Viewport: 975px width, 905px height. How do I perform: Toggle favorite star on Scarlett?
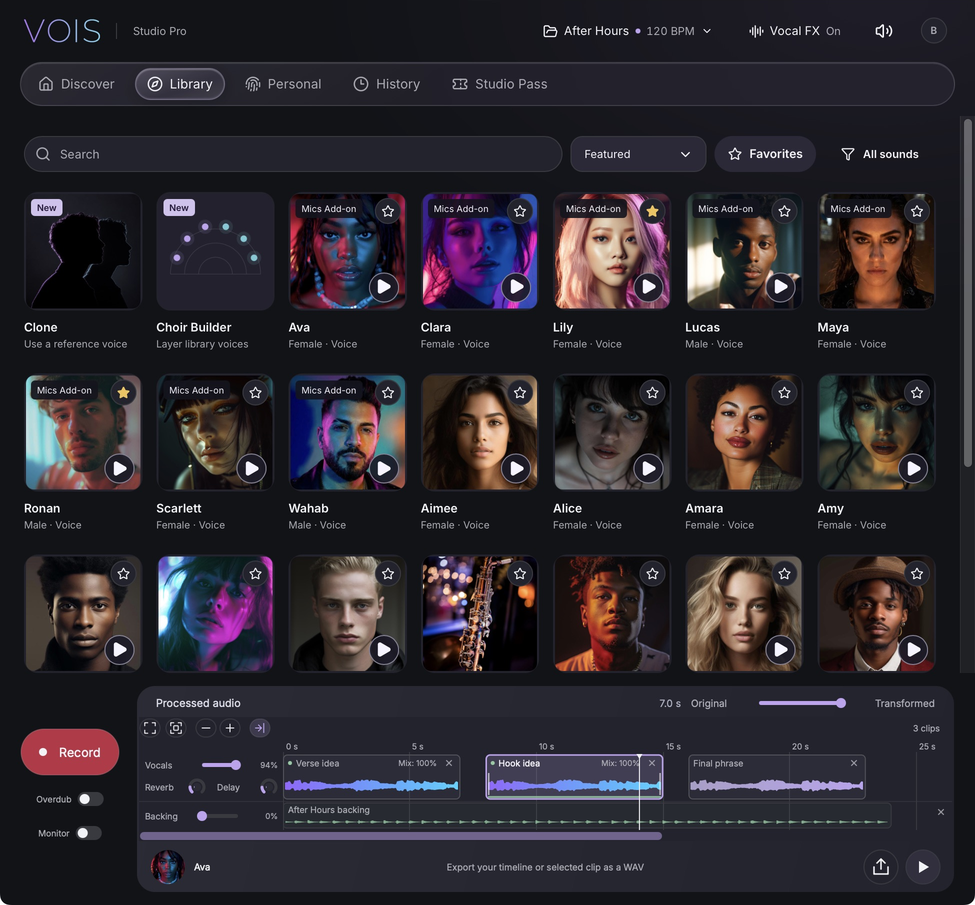click(256, 392)
